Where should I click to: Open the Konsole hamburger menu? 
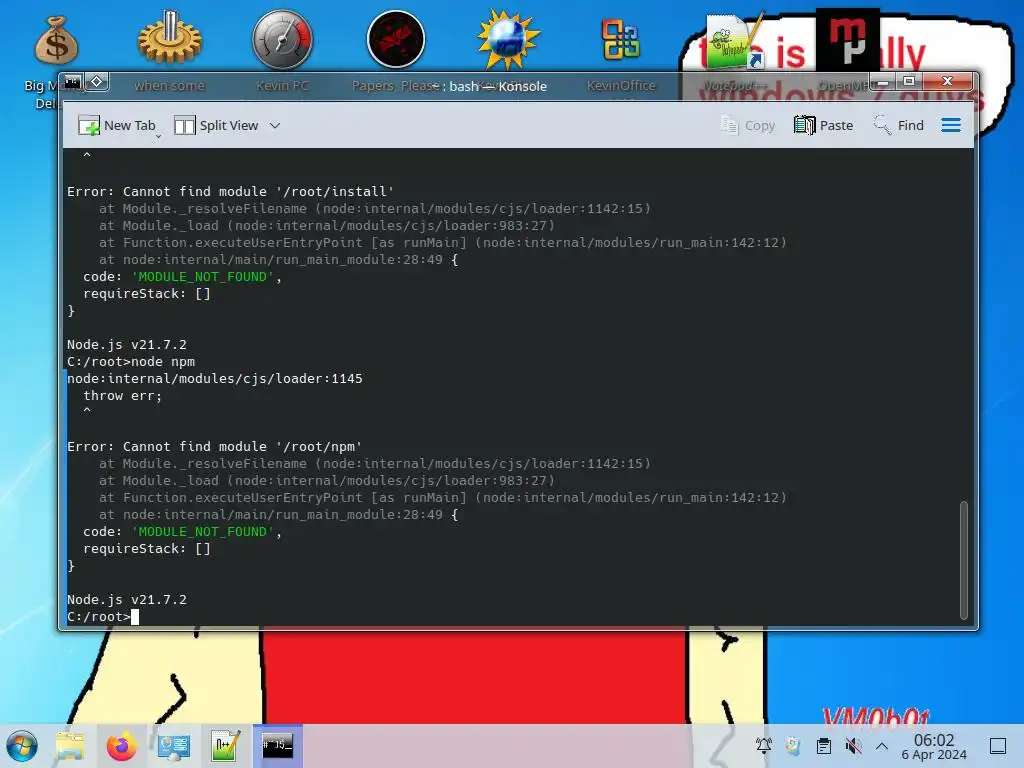(x=951, y=125)
